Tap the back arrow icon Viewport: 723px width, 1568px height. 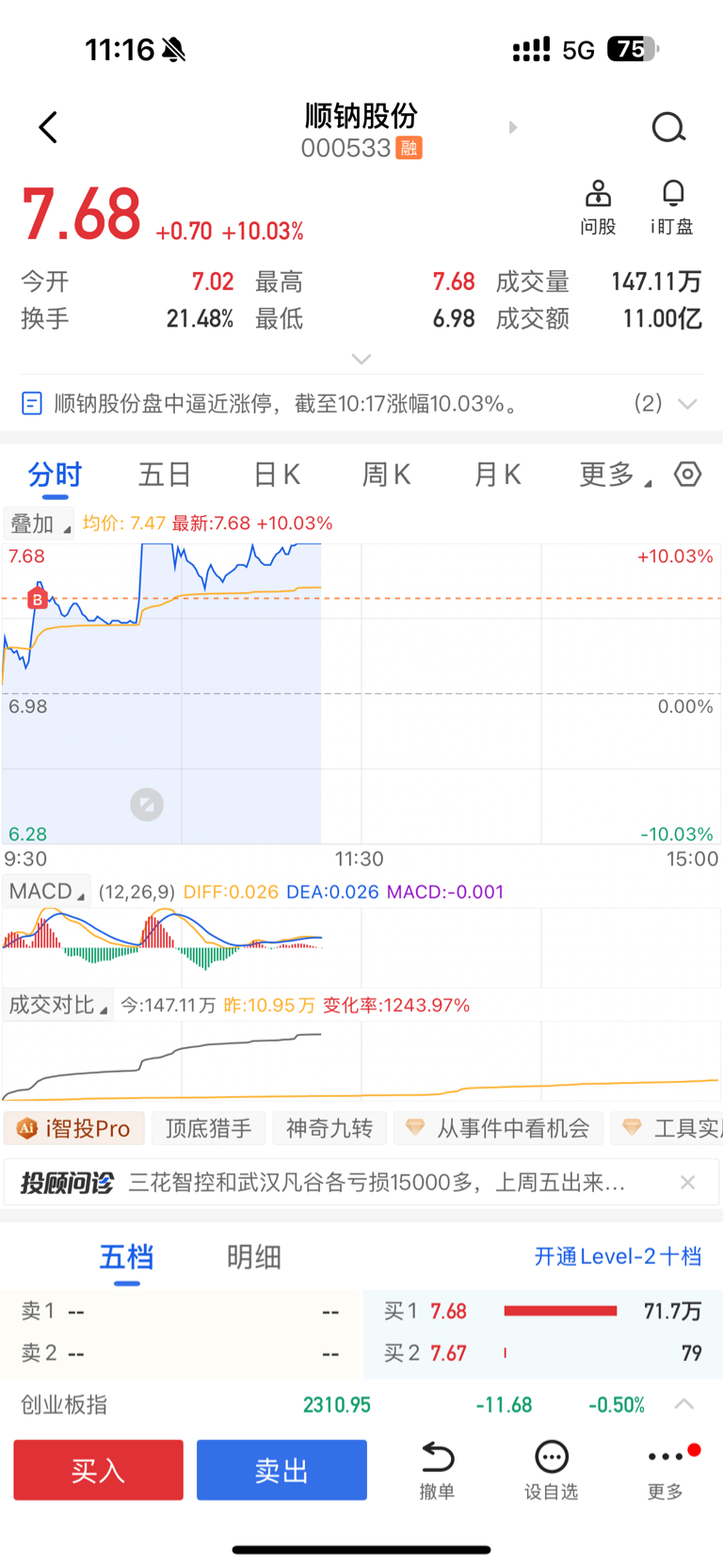point(48,127)
